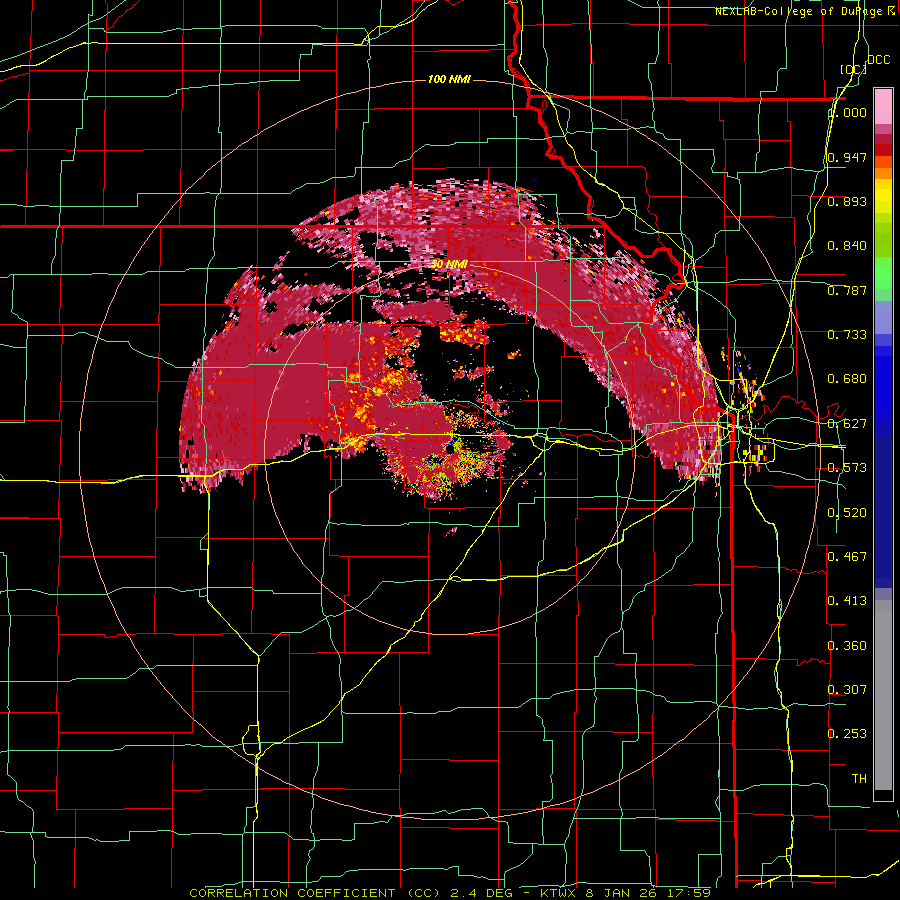Screen dimensions: 900x900
Task: Select the 0.733 legend value
Action: (847, 335)
